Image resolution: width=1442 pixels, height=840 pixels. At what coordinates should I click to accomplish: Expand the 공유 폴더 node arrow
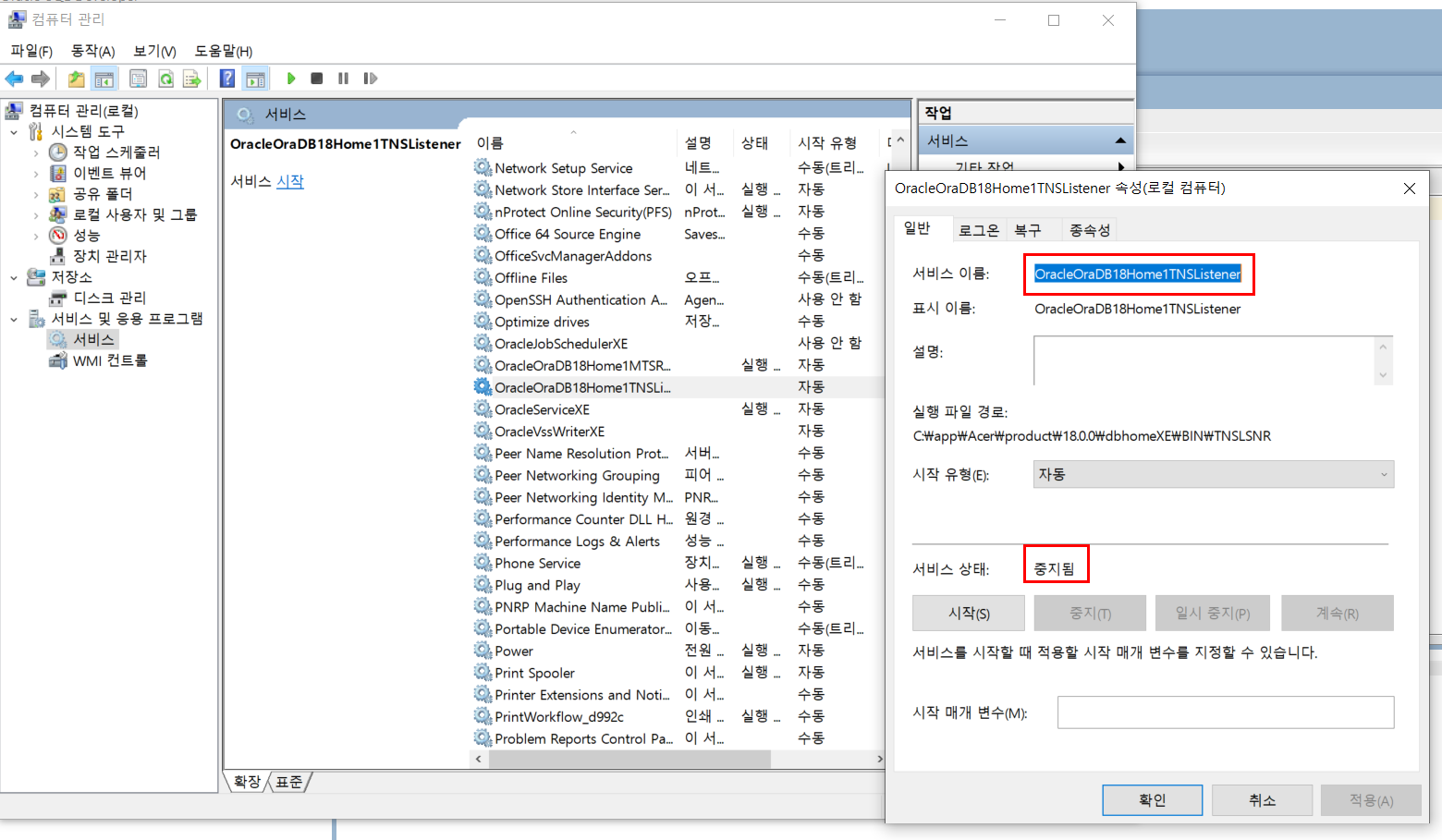(x=36, y=194)
